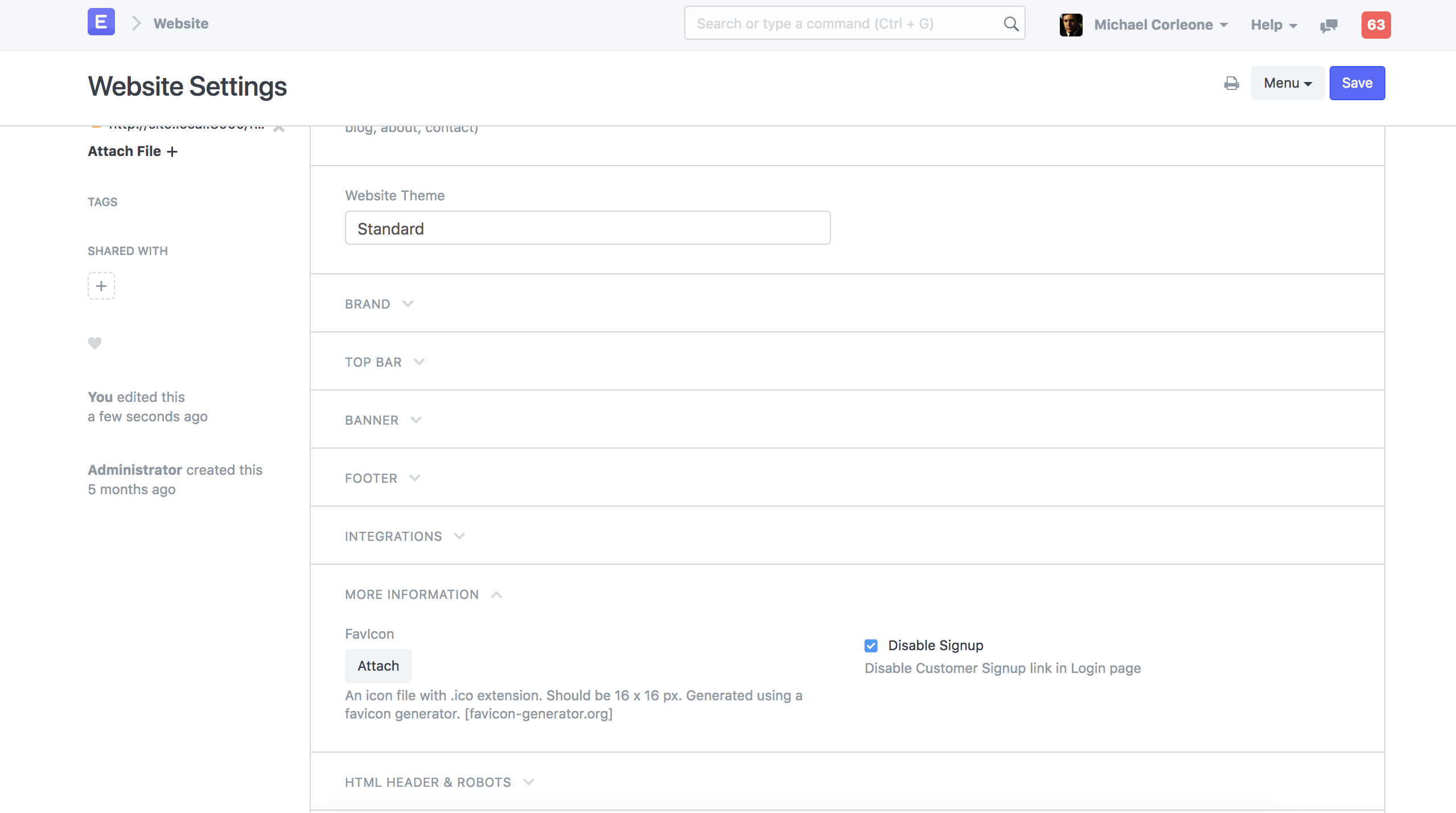Click the Attach button for Favicon
The width and height of the screenshot is (1456, 813).
[378, 665]
